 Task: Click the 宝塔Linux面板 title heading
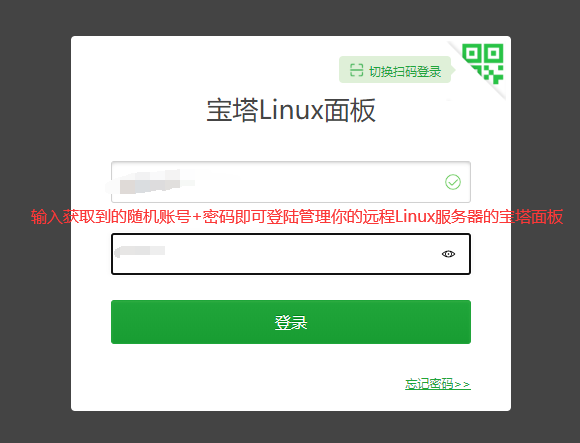[x=291, y=110]
